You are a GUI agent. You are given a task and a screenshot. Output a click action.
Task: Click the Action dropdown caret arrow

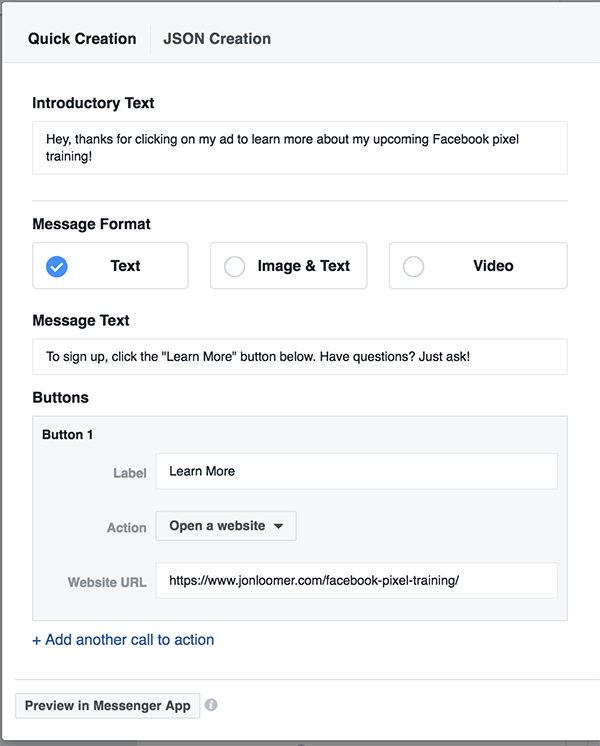(278, 526)
